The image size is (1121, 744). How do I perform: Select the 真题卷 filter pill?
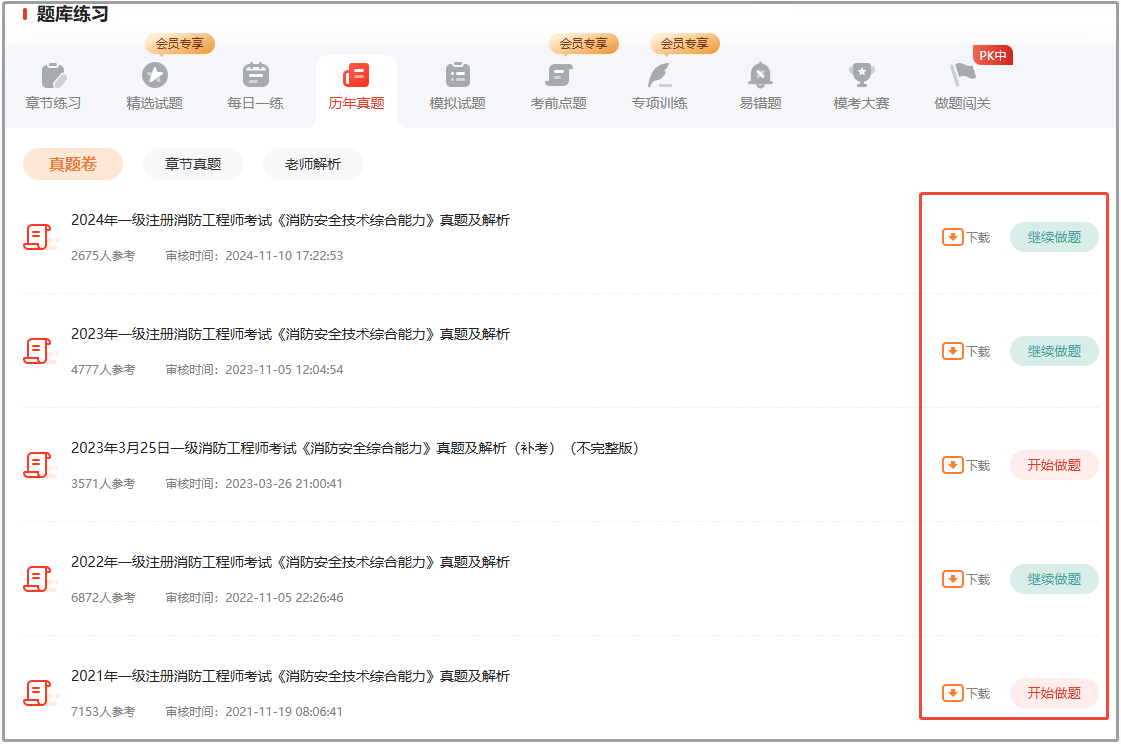click(73, 164)
